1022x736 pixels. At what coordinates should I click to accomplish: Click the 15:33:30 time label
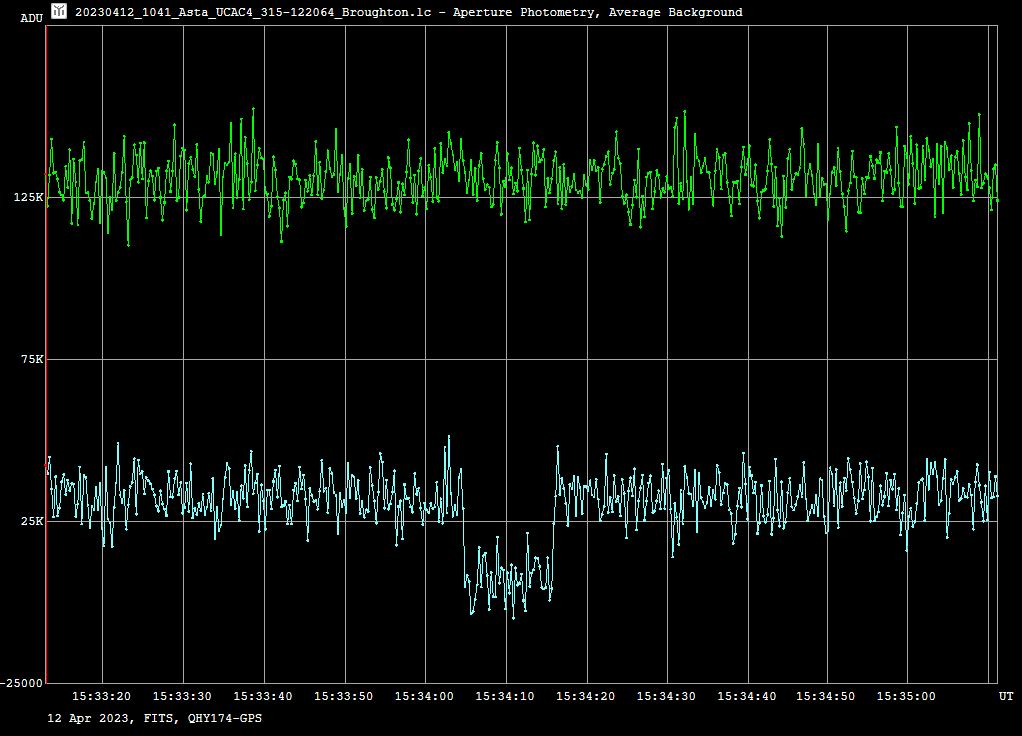tap(182, 696)
